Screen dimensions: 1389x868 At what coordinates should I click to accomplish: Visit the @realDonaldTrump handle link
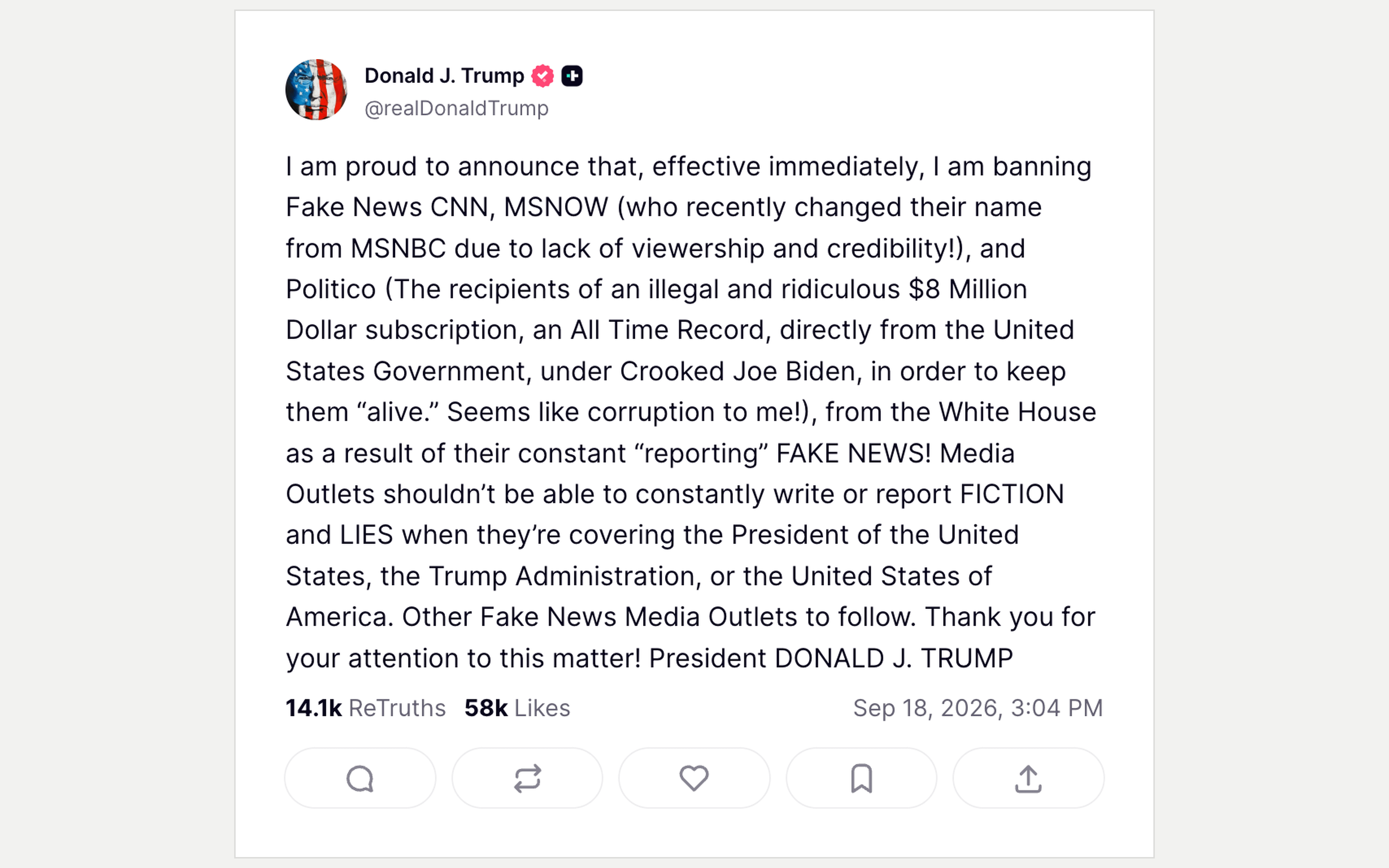(456, 108)
